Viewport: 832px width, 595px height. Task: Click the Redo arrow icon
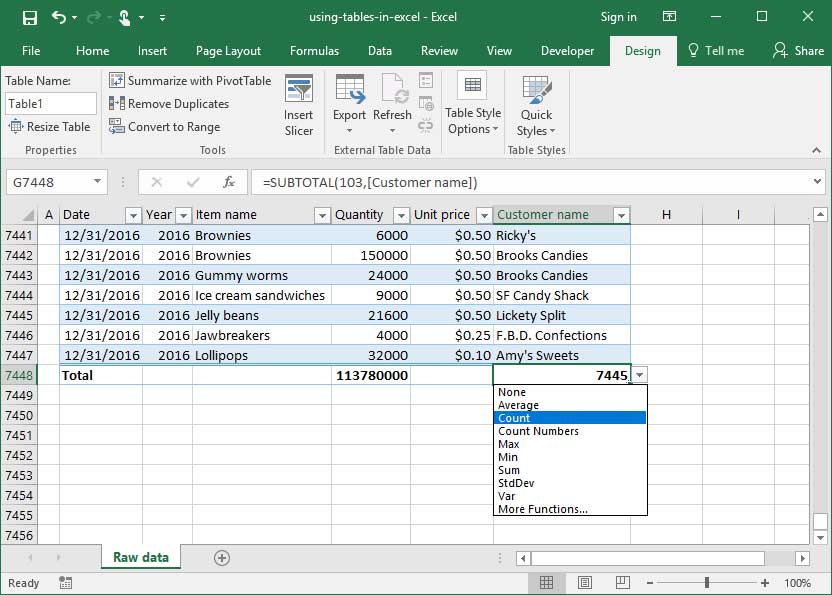click(x=93, y=18)
